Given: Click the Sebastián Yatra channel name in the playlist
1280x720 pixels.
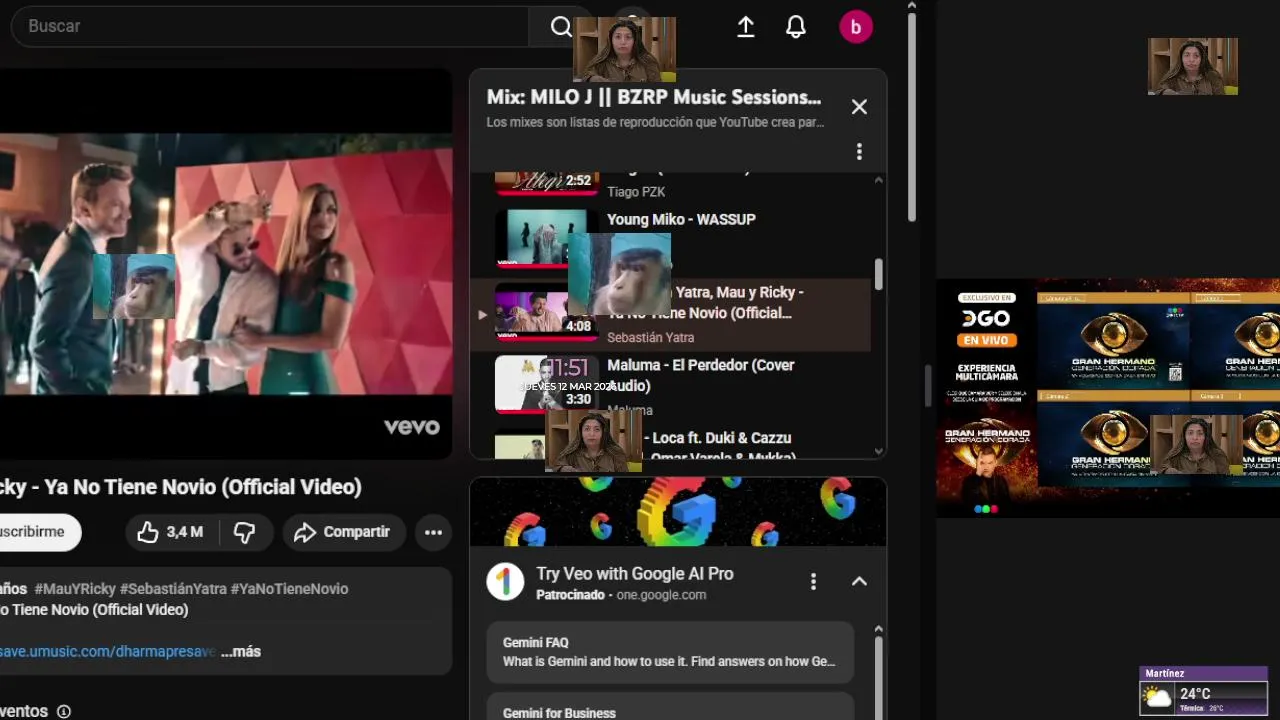Looking at the screenshot, I should click(x=651, y=338).
